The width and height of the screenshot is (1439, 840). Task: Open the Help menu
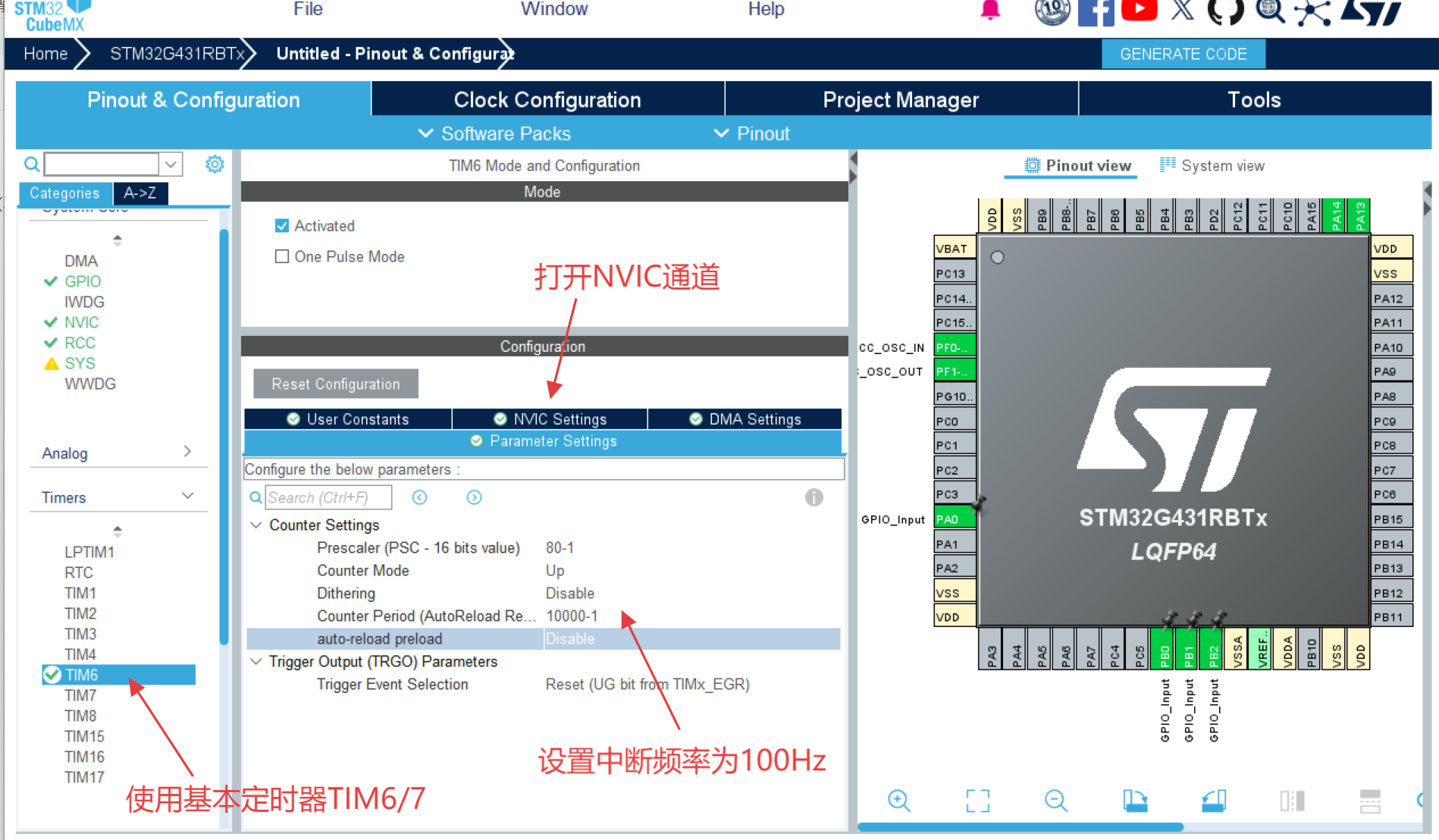[x=766, y=9]
